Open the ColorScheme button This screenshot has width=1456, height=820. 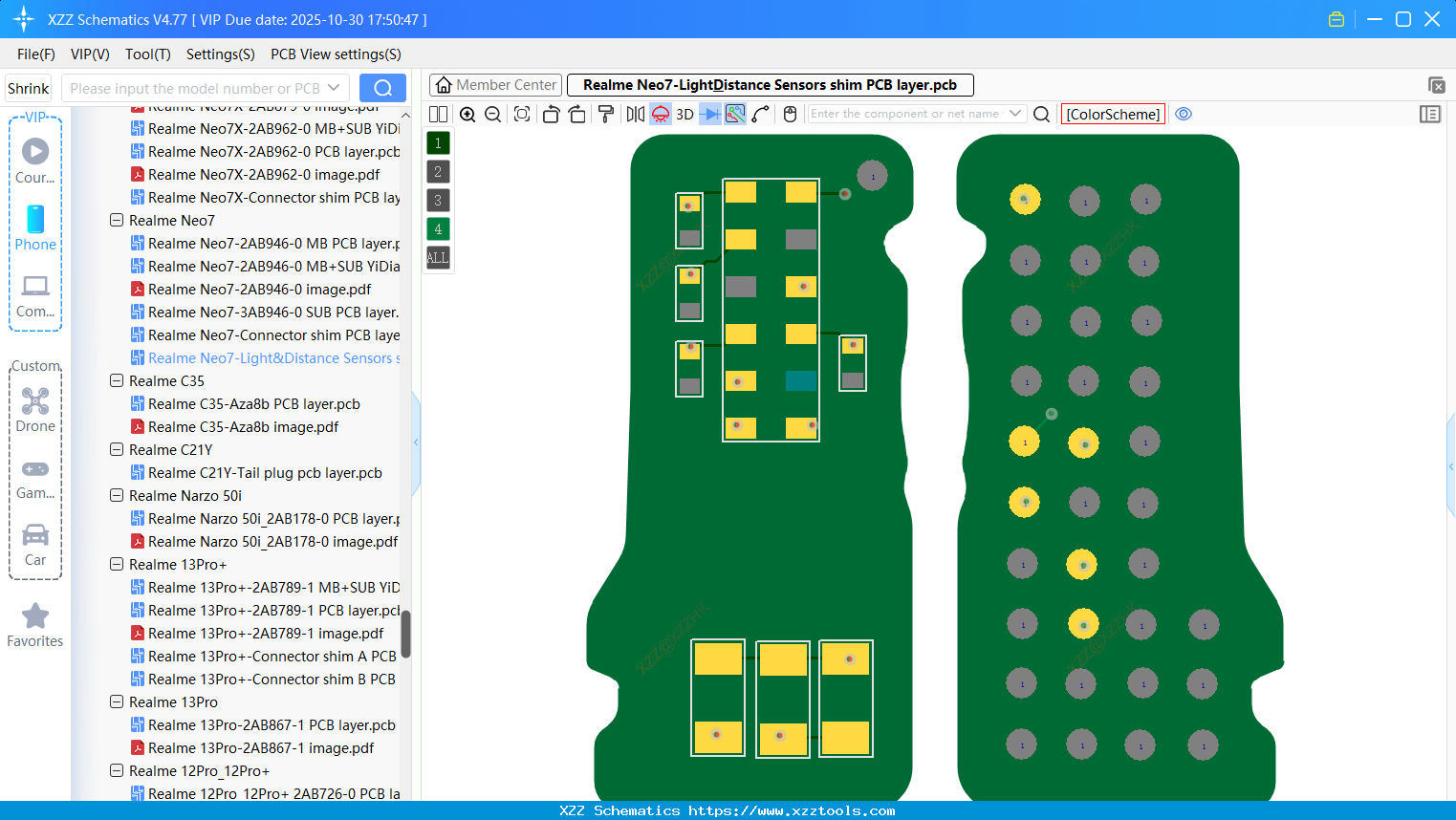tap(1113, 115)
